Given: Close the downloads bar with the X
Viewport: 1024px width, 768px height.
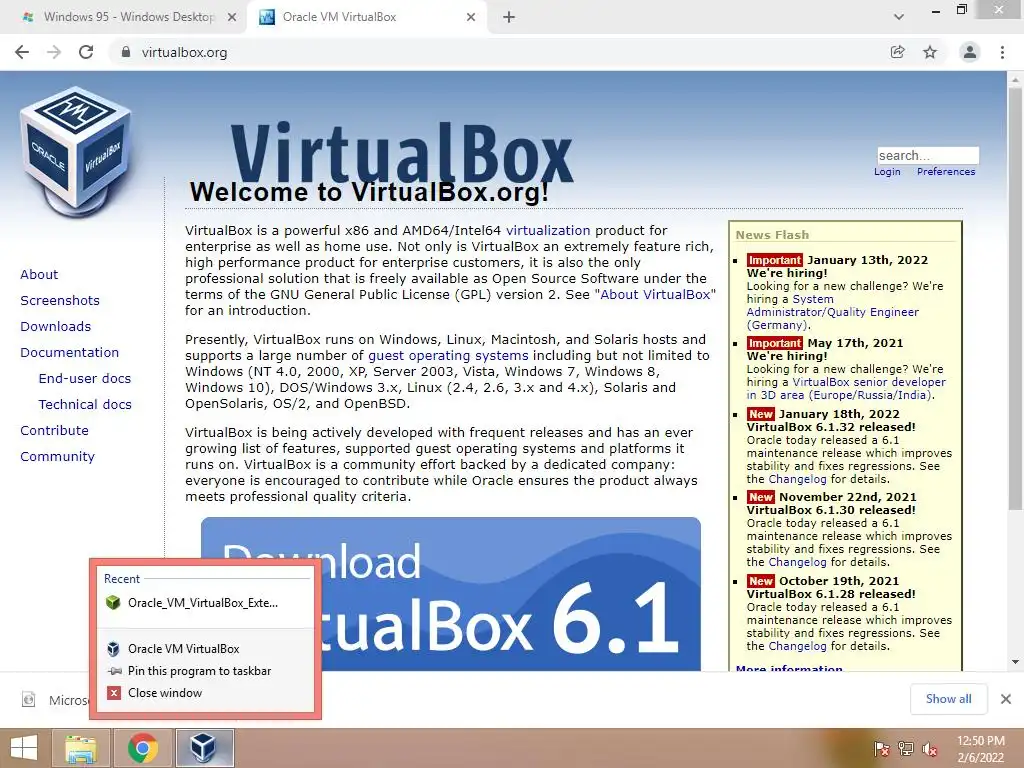Looking at the screenshot, I should (1006, 699).
